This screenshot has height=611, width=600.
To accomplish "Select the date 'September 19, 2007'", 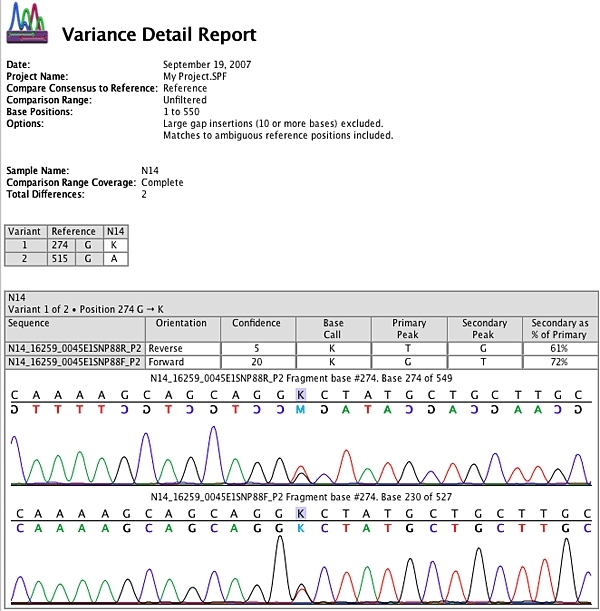I will pyautogui.click(x=207, y=64).
